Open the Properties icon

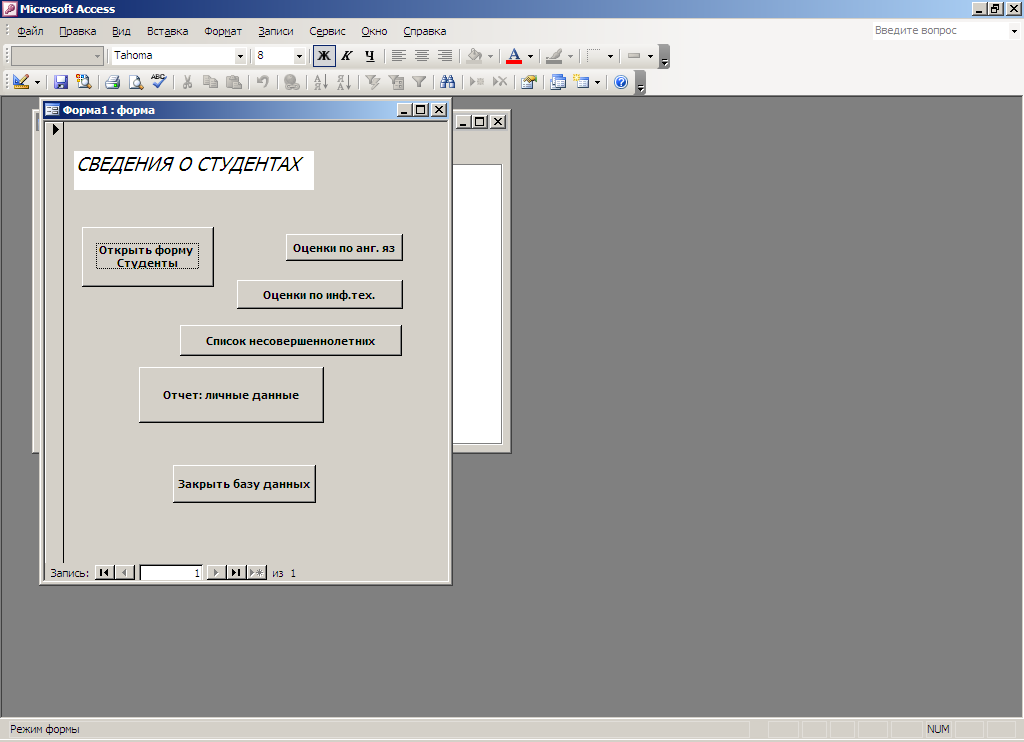click(x=529, y=82)
